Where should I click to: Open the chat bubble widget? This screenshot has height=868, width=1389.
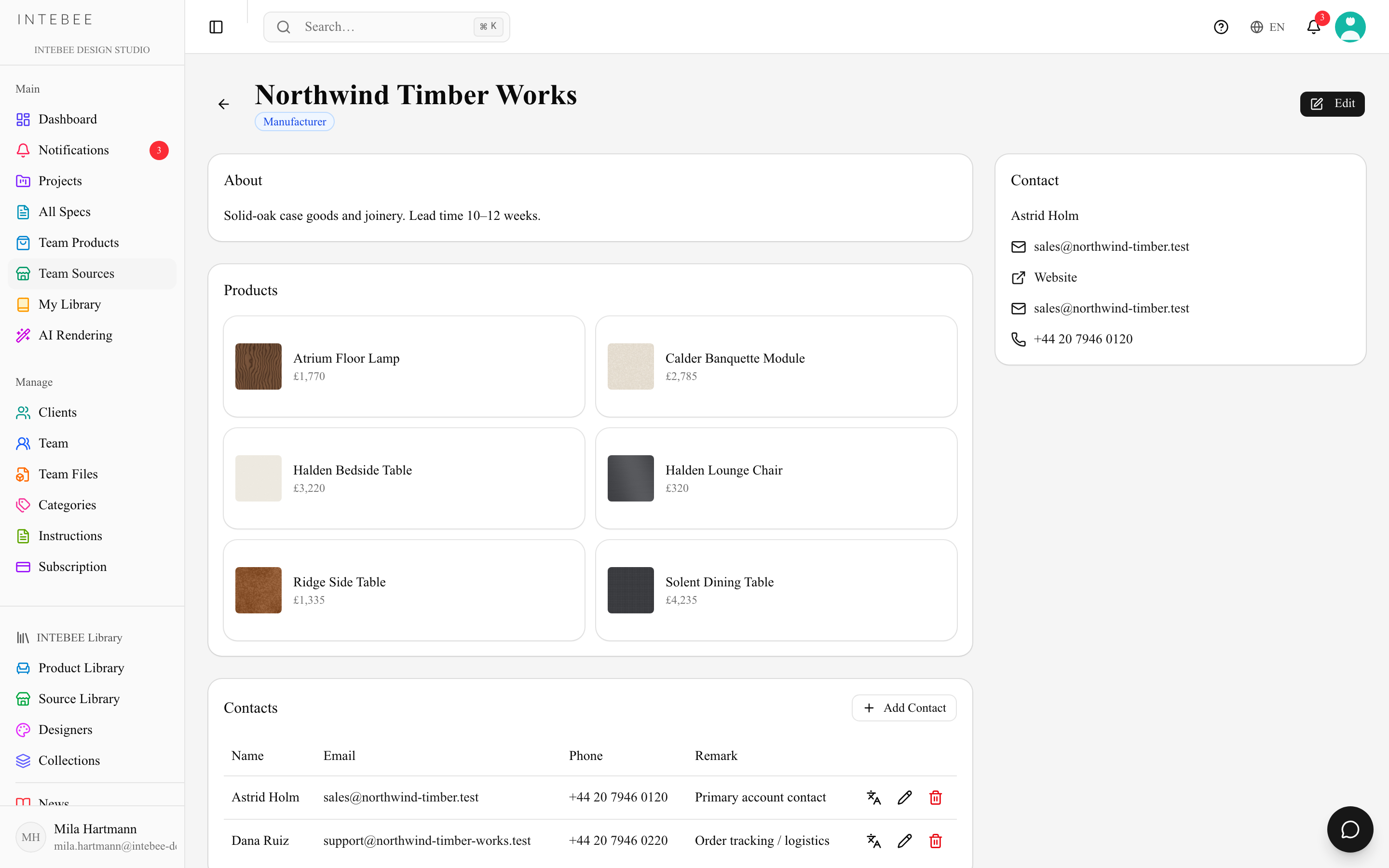click(1350, 829)
